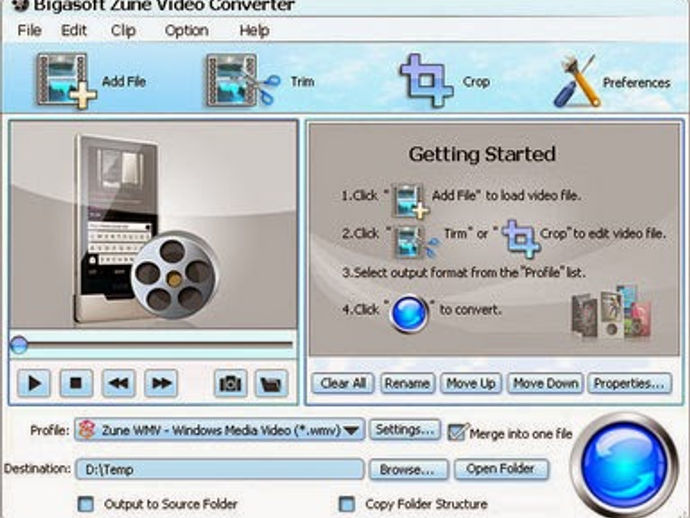Click the Preferences label text in toolbar

tap(636, 82)
